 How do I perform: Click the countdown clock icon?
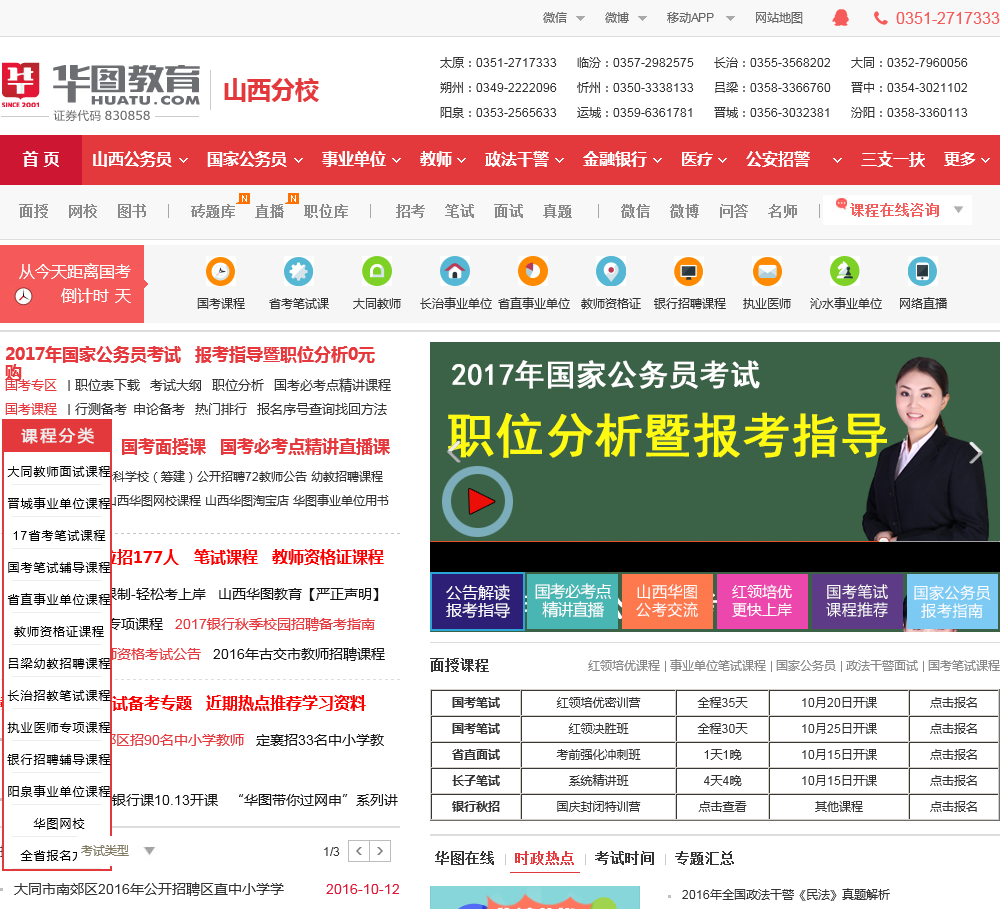(24, 296)
